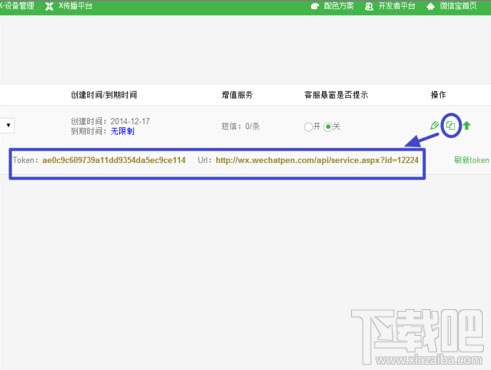This screenshot has height=370, width=491.
Task: Click the 微信宝首页 home icon
Action: pos(431,6)
